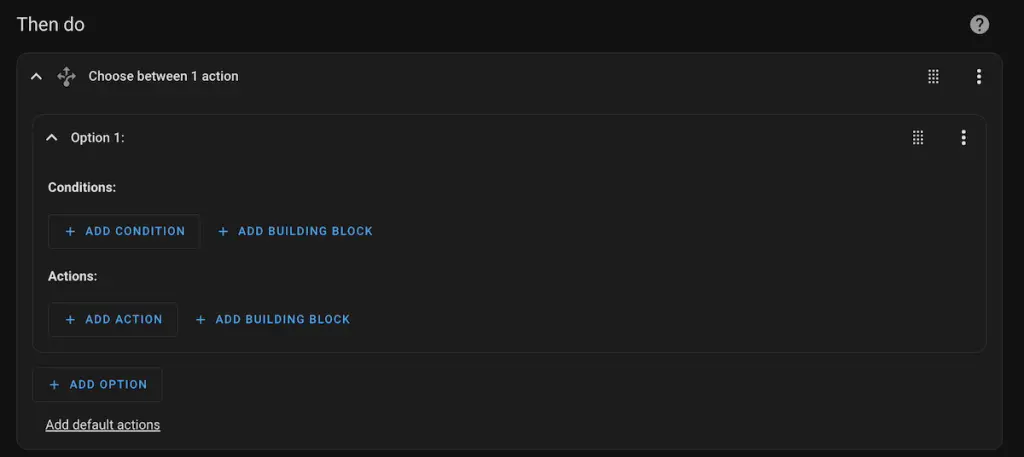
Task: Click the plus icon in Add Condition
Action: [x=70, y=231]
